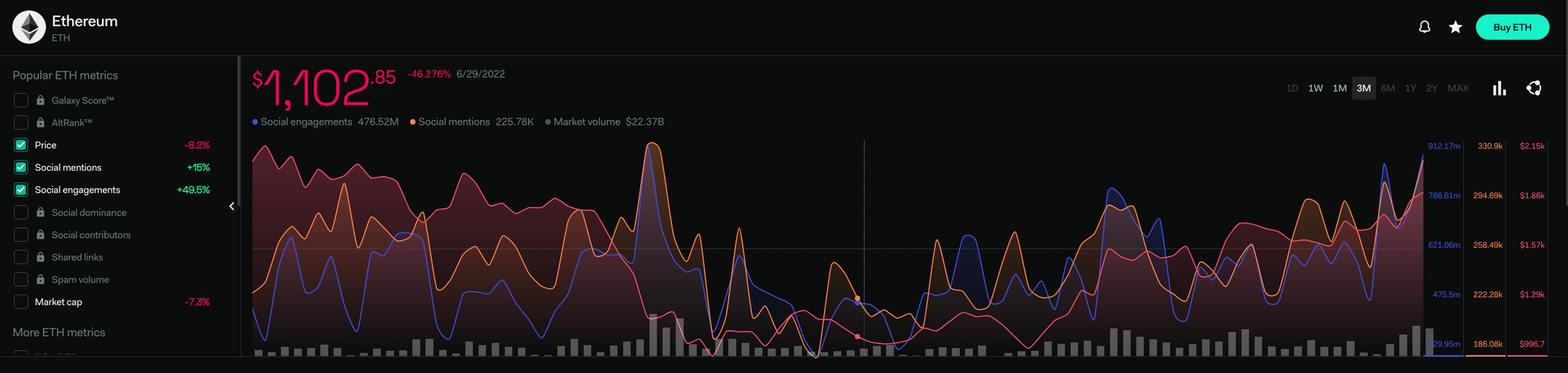Screen dimensions: 1568x373
Task: Click the Galaxy Score metric label
Action: coord(83,100)
